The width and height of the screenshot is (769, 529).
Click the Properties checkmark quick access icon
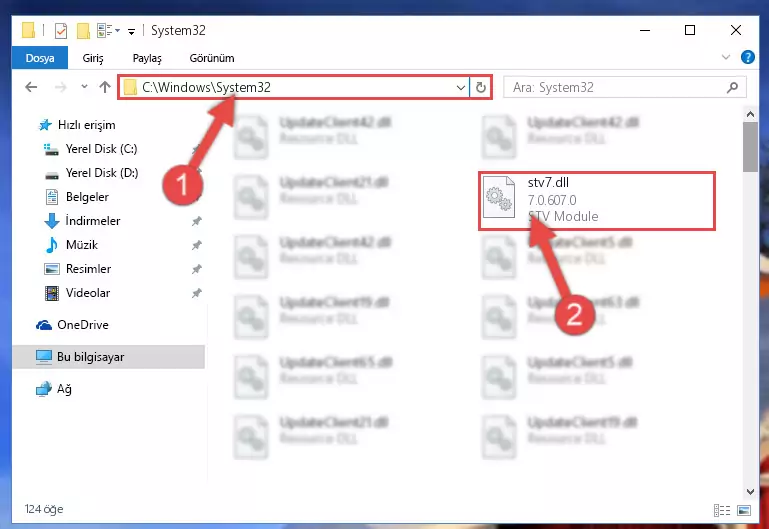point(61,30)
